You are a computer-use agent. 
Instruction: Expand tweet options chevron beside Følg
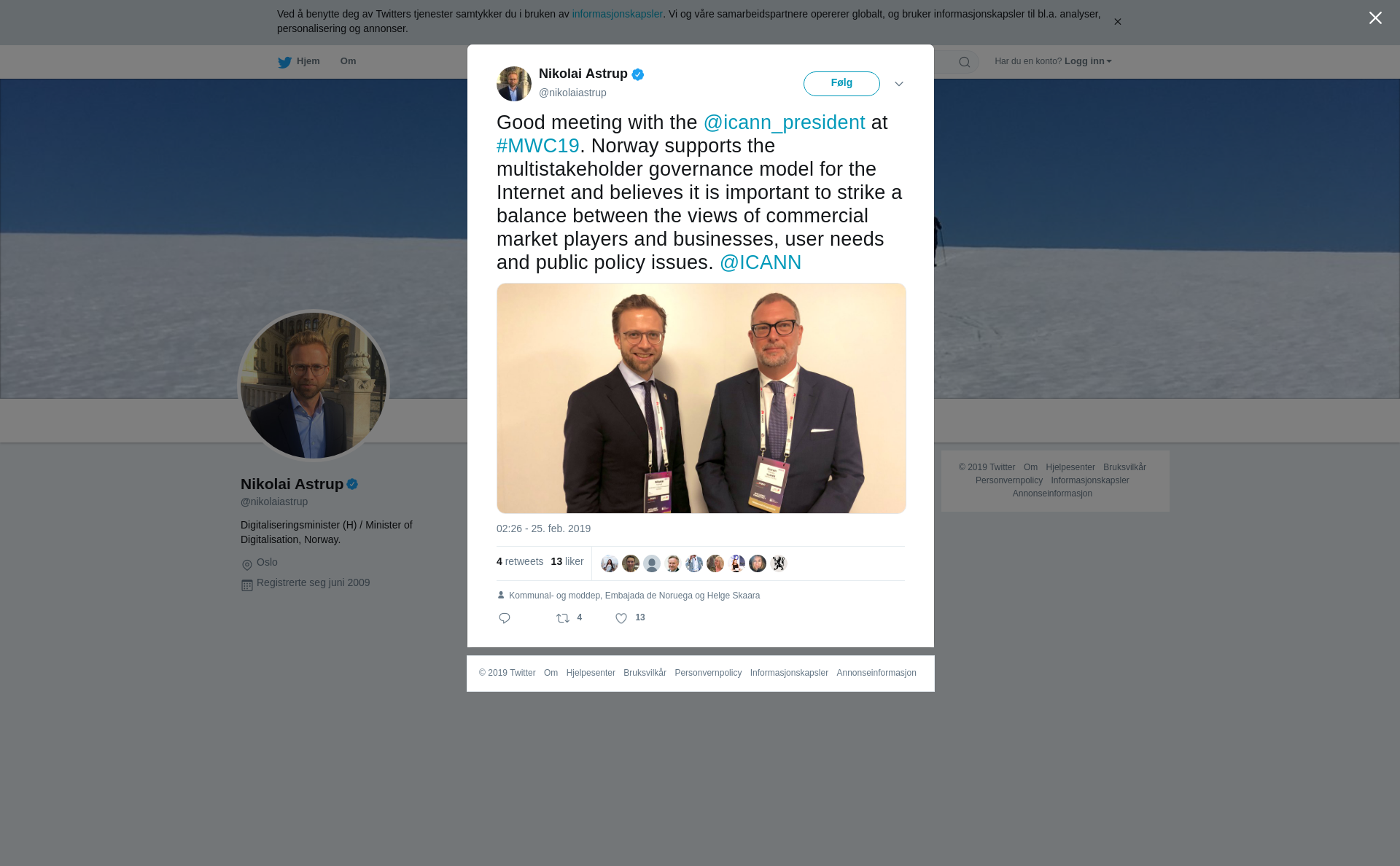tap(899, 84)
